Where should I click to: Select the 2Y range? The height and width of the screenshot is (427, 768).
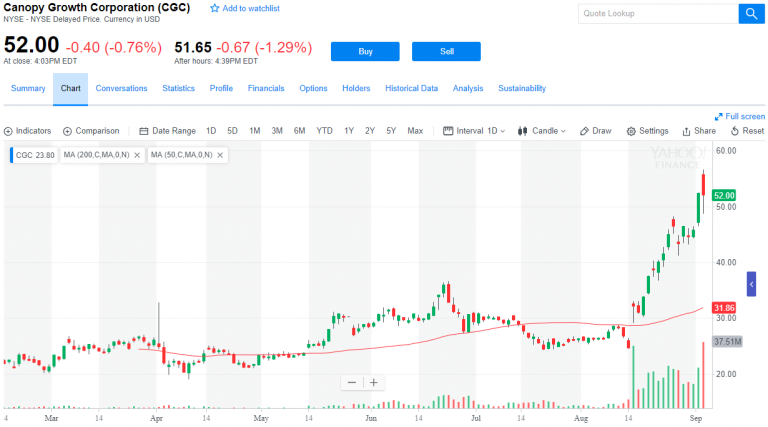pyautogui.click(x=370, y=131)
